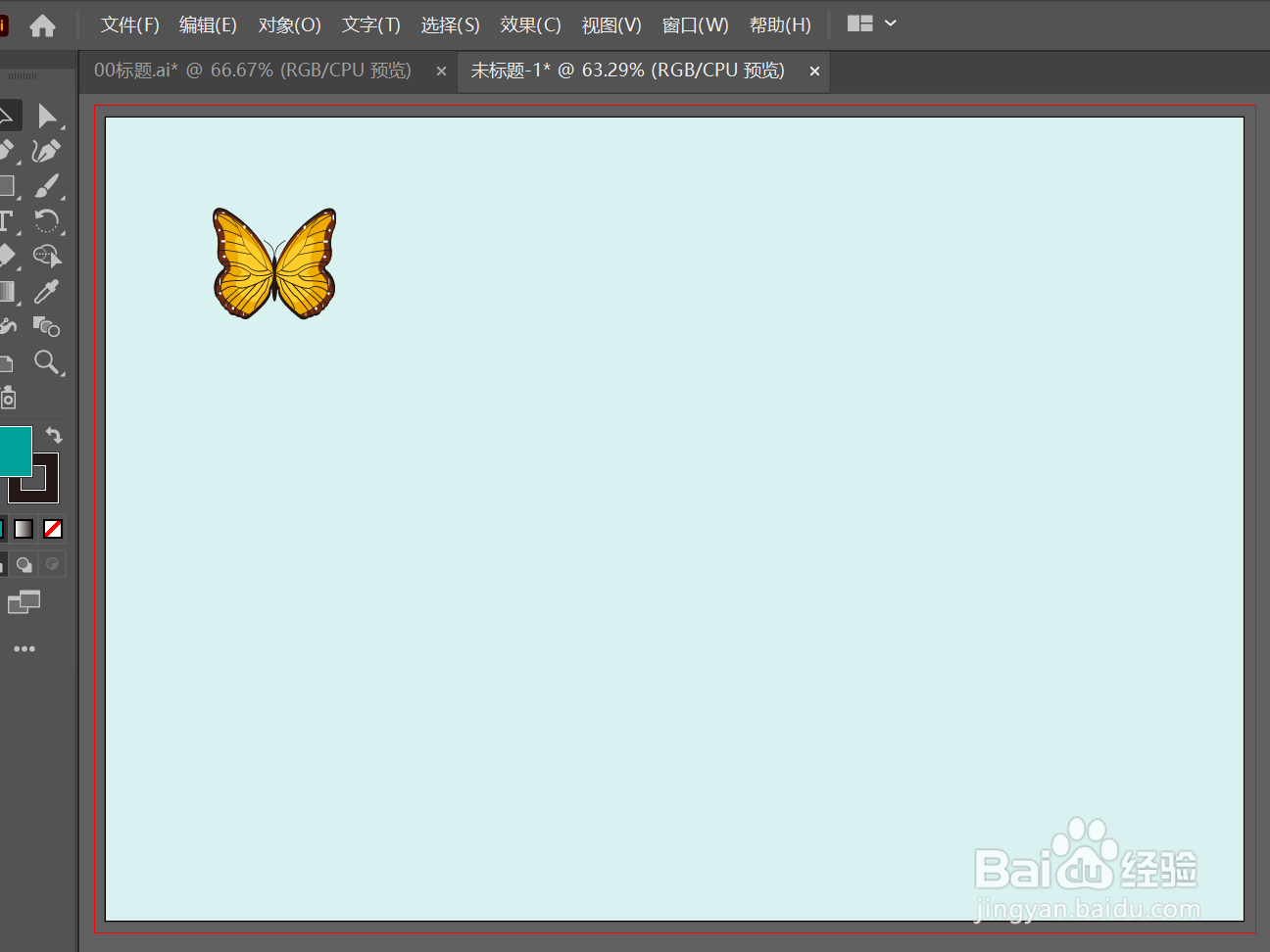Select the Type tool

tap(6, 220)
